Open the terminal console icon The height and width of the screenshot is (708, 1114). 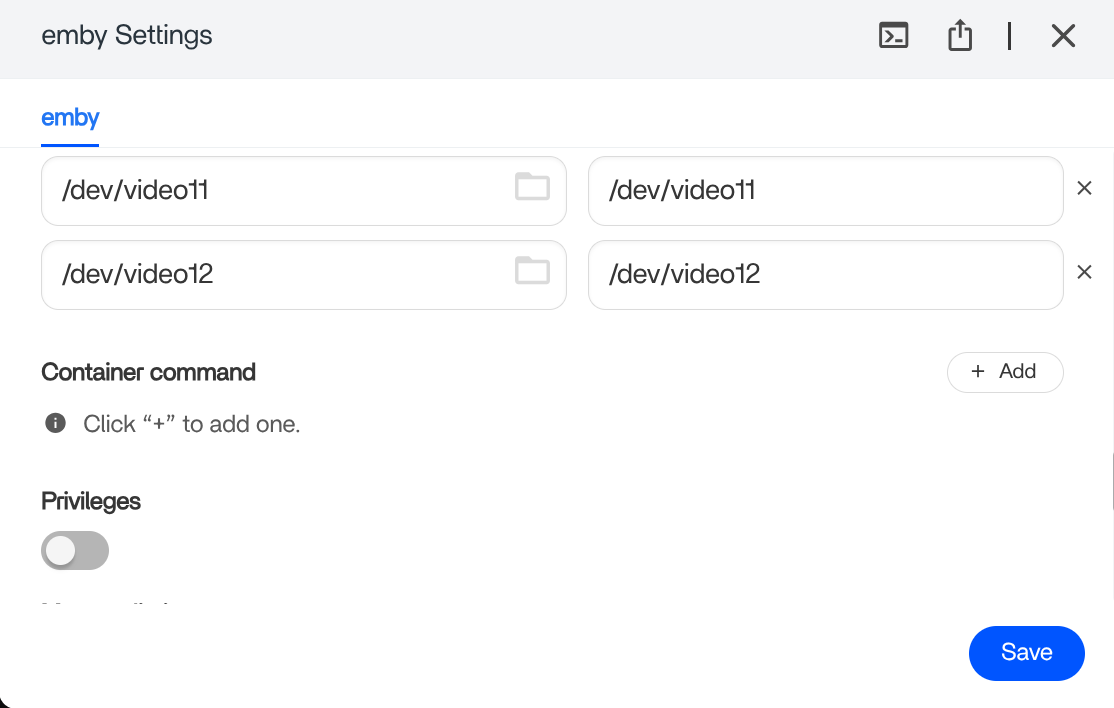click(893, 36)
